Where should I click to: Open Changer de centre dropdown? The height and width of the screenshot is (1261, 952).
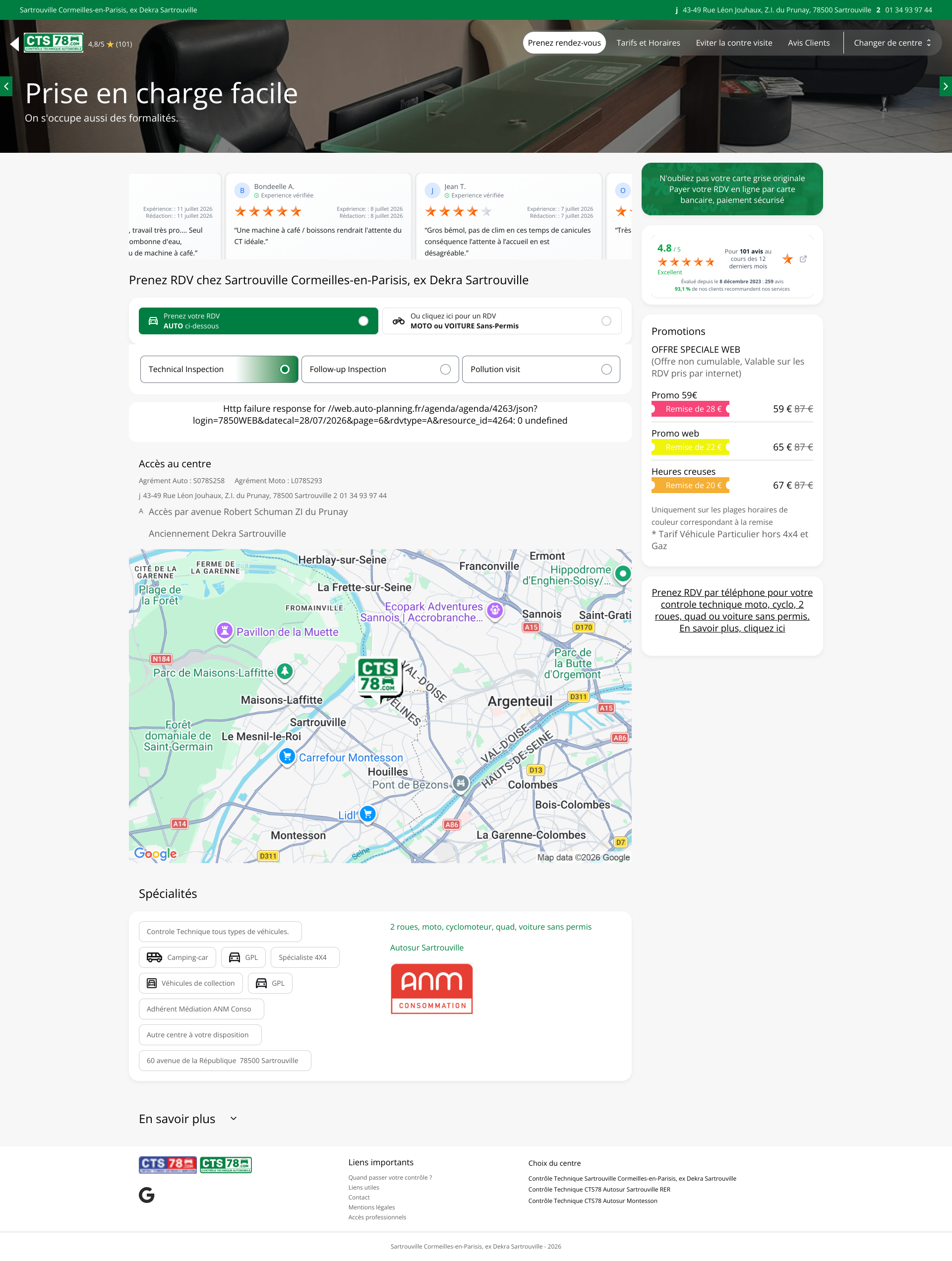[x=892, y=43]
